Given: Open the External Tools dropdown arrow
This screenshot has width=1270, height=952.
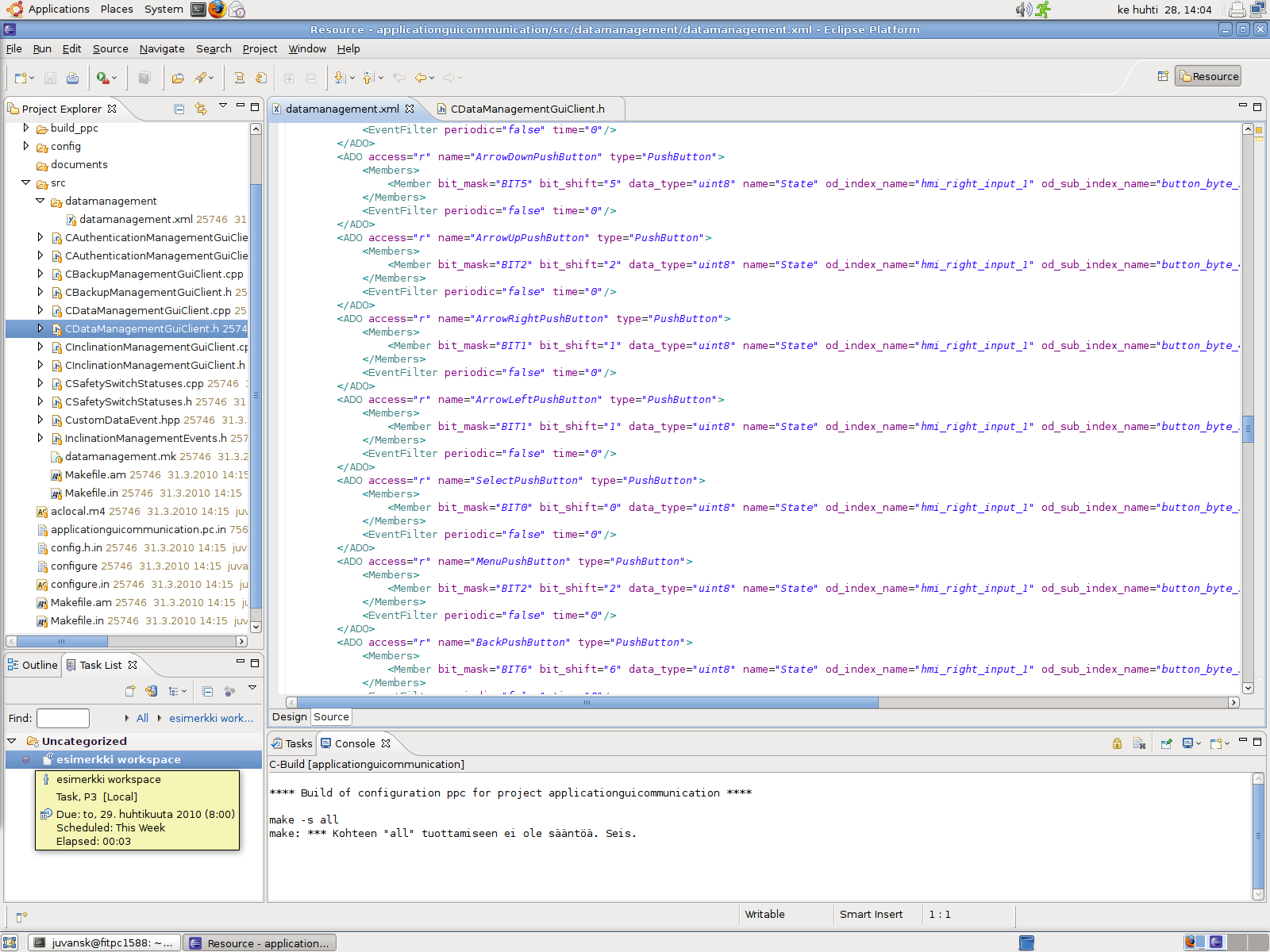Looking at the screenshot, I should [x=114, y=78].
